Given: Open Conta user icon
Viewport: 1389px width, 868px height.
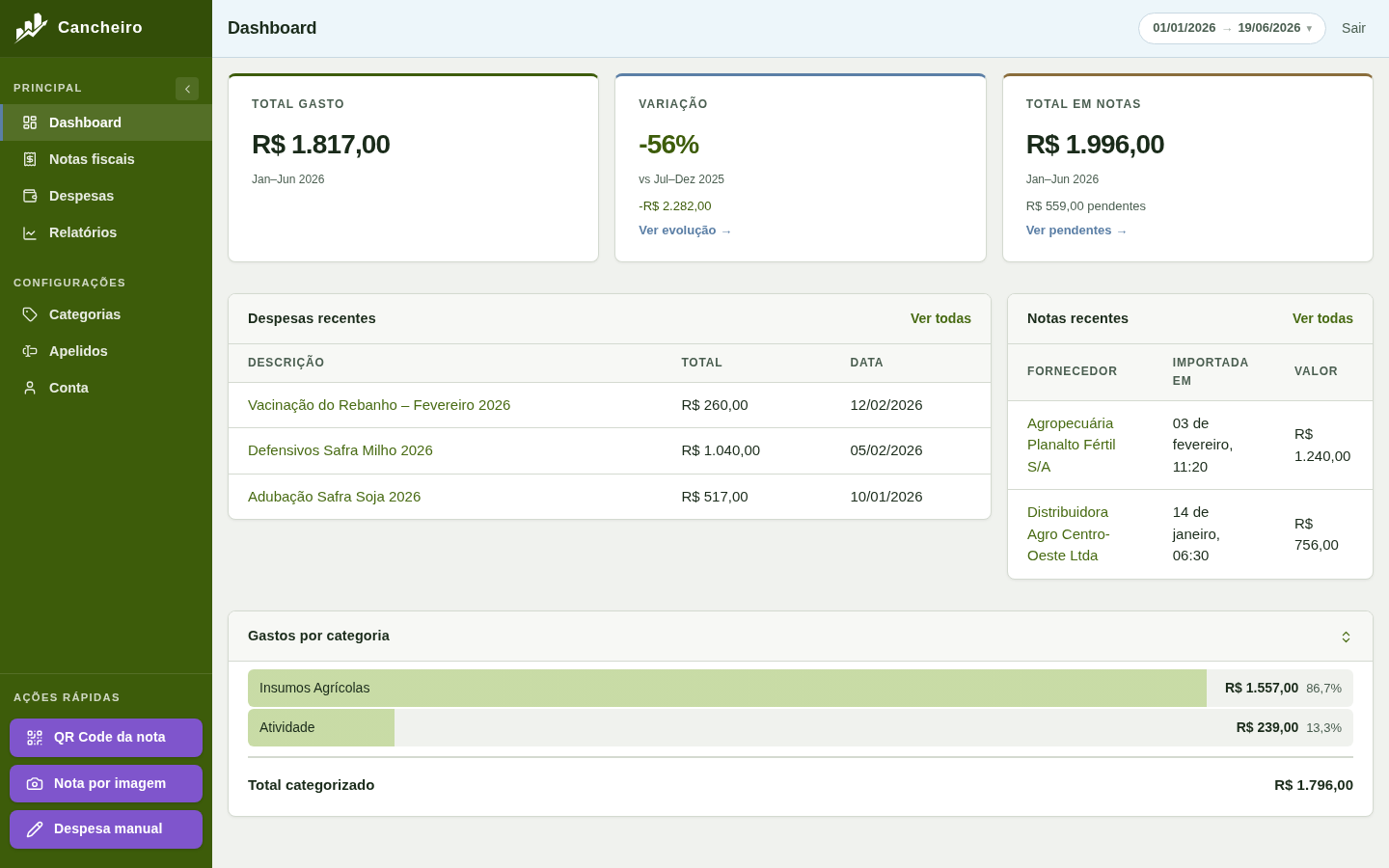Looking at the screenshot, I should tap(30, 388).
